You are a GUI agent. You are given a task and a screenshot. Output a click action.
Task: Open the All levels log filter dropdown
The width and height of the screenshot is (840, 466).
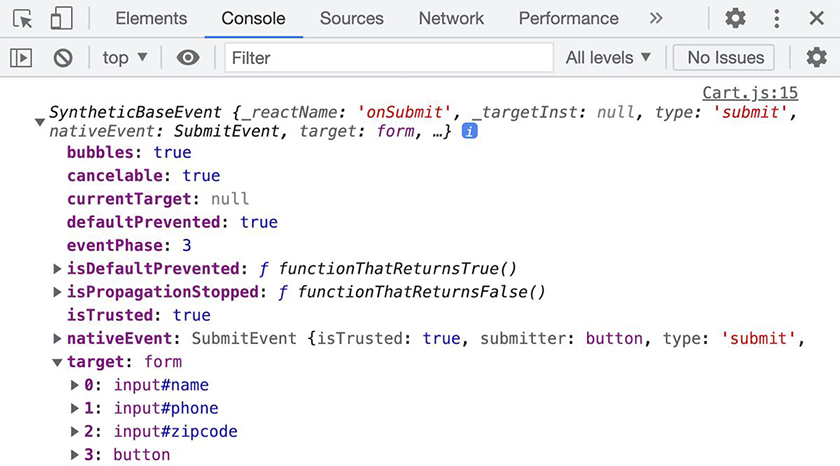click(608, 58)
